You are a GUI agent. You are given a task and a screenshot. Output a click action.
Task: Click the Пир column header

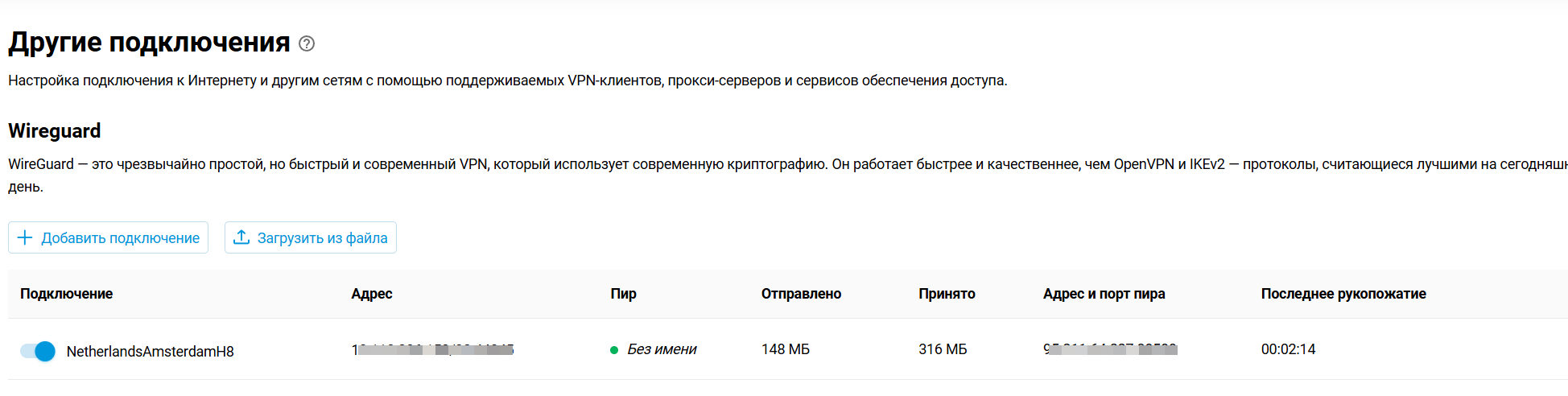(x=623, y=294)
